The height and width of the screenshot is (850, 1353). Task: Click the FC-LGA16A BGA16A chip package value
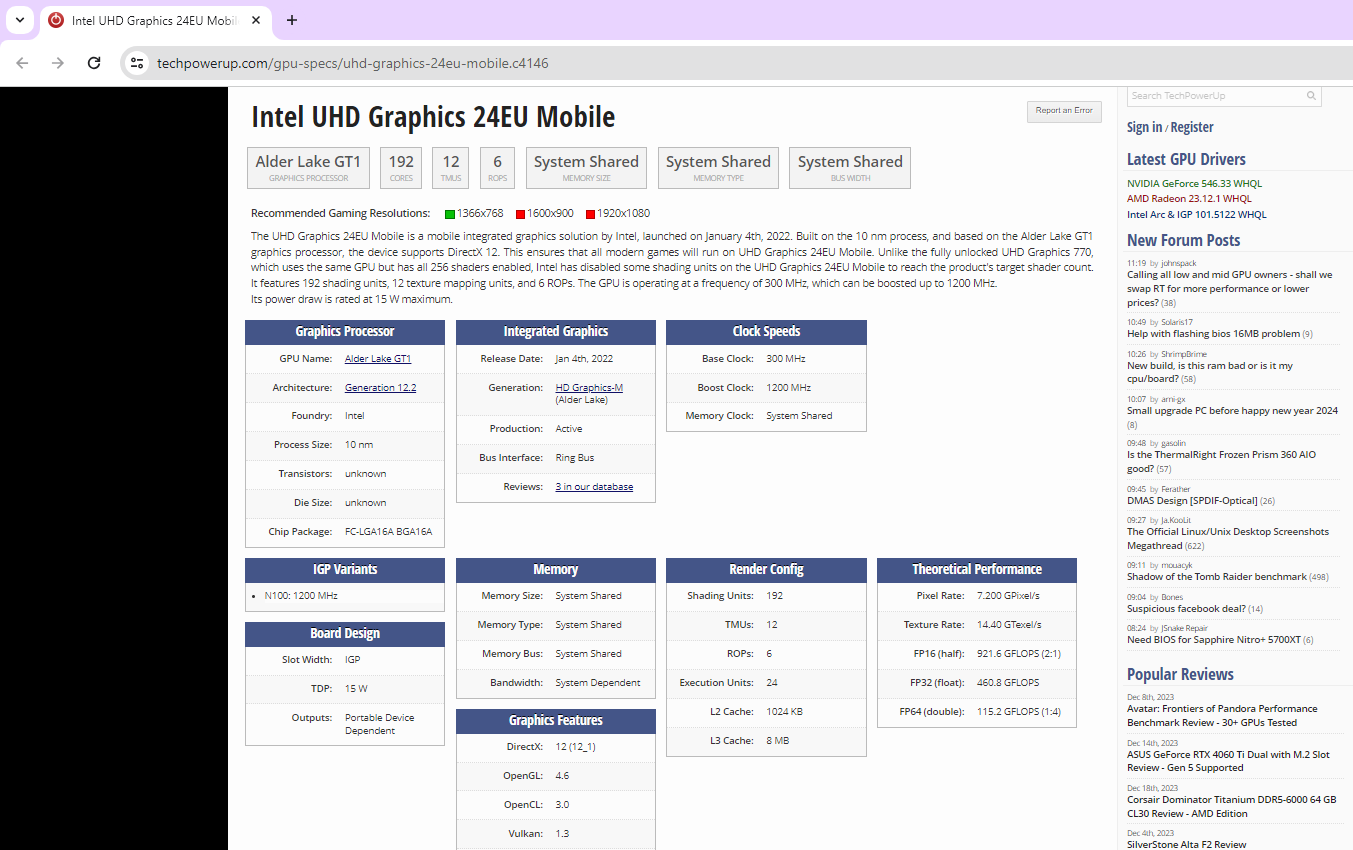pos(388,532)
